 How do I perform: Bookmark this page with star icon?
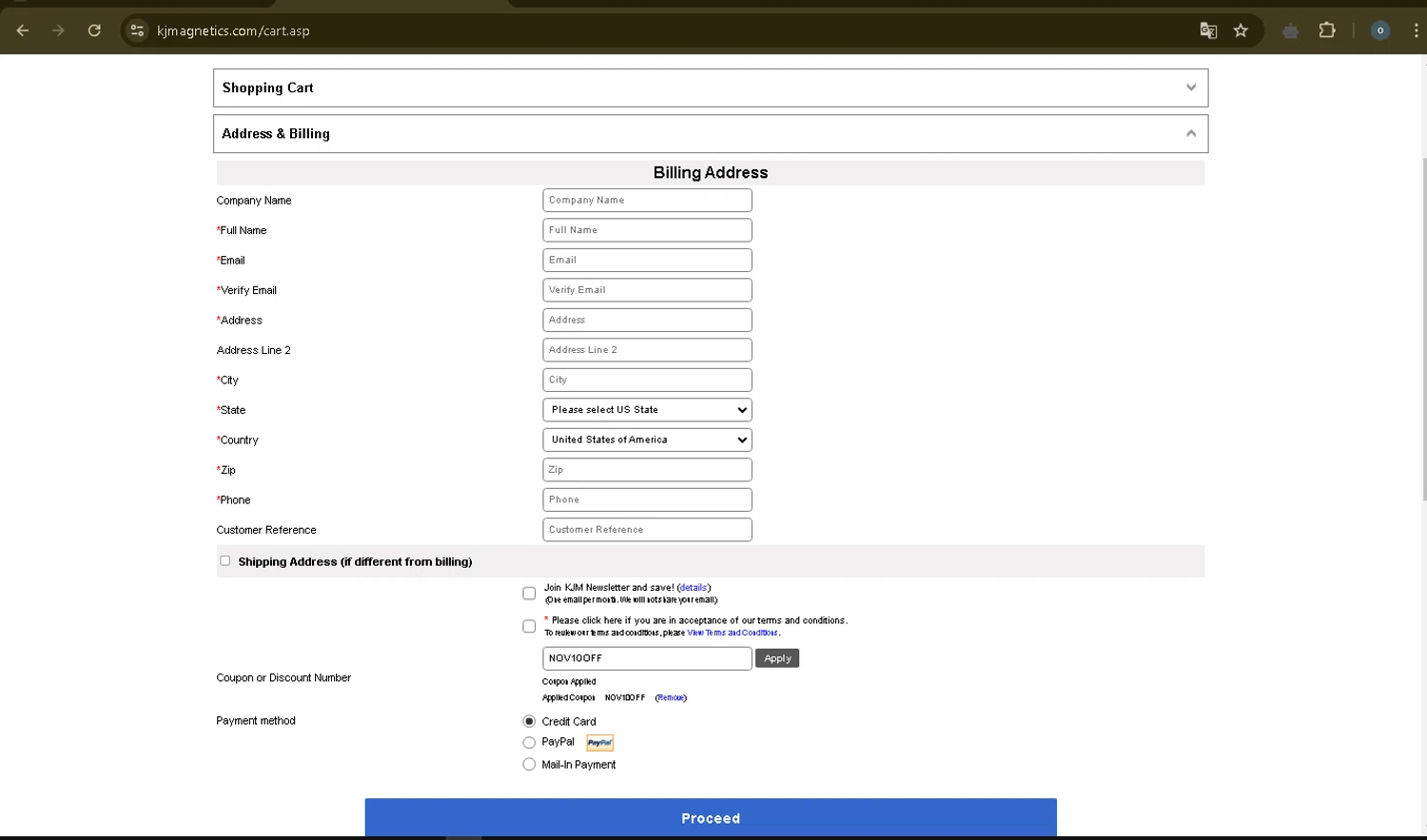pyautogui.click(x=1241, y=30)
